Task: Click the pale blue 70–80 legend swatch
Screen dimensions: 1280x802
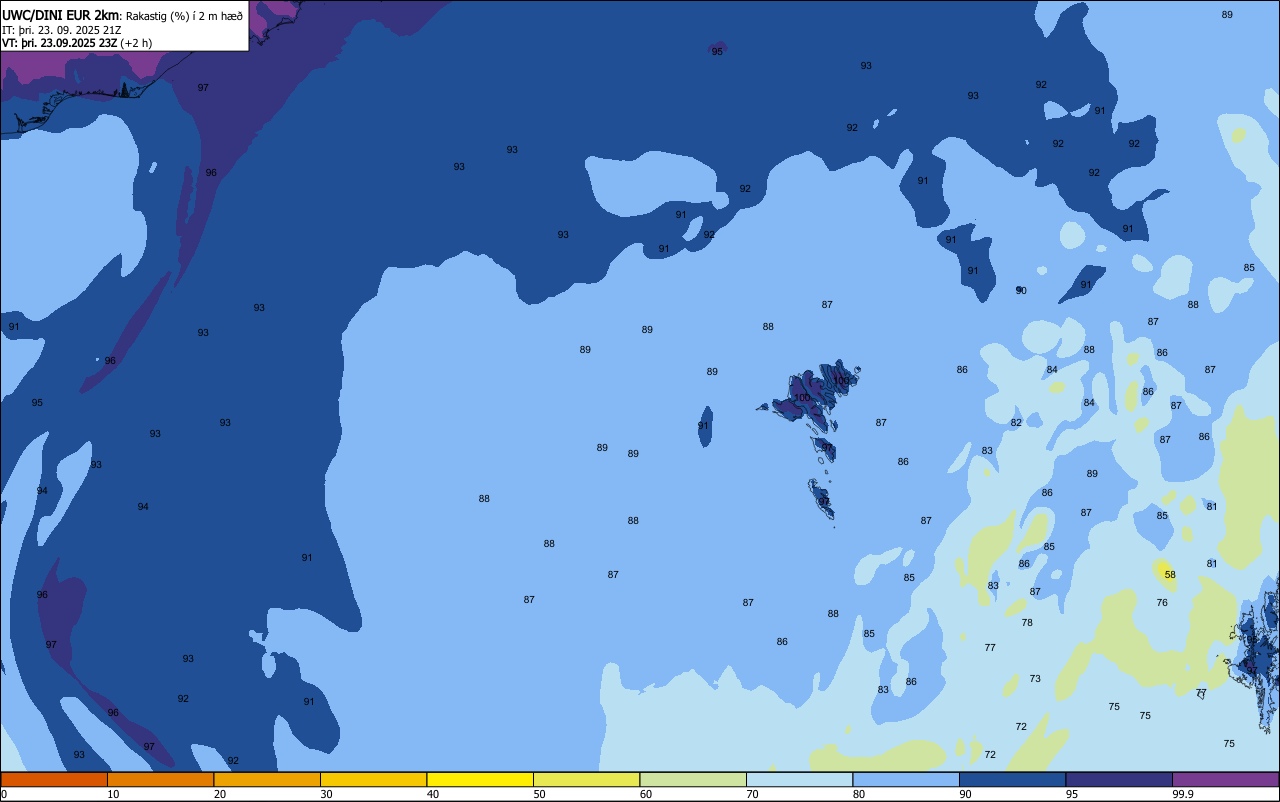Action: pos(799,779)
